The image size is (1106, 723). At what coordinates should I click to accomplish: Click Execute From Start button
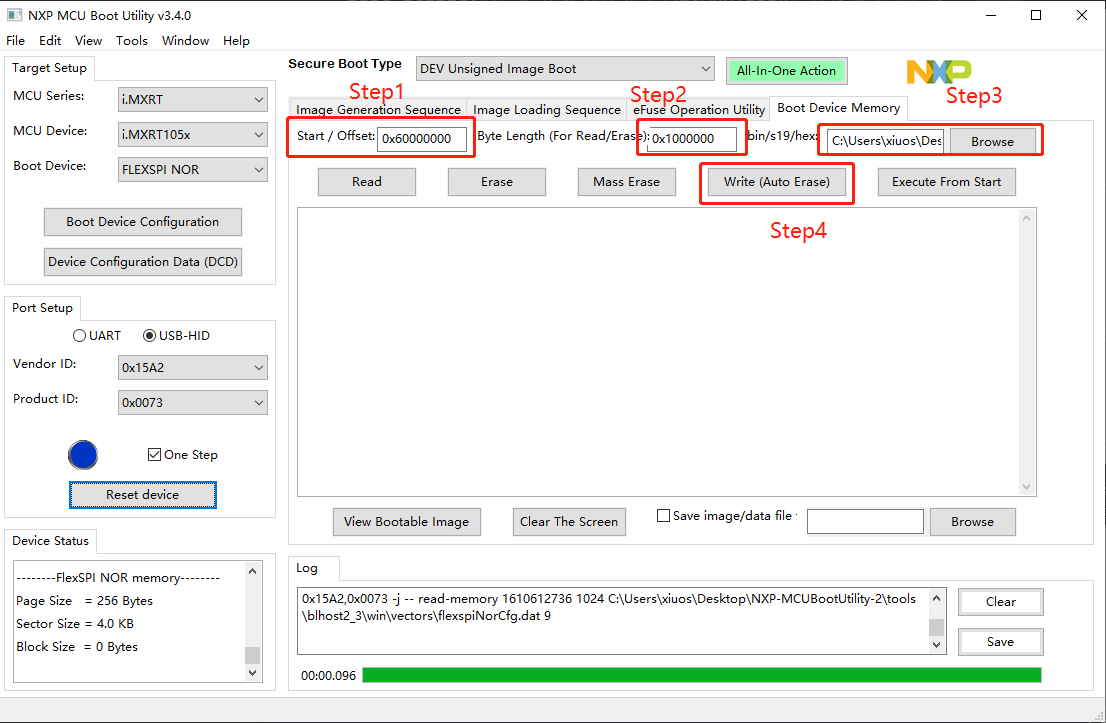tap(947, 182)
